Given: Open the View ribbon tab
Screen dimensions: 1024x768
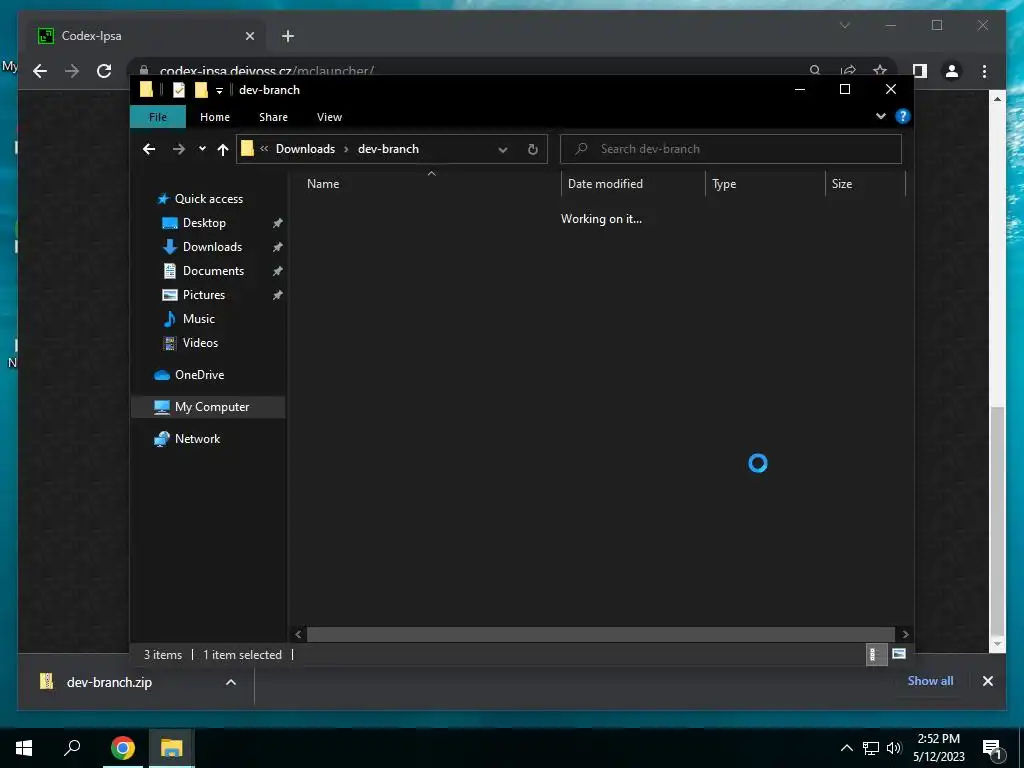Looking at the screenshot, I should tap(329, 117).
